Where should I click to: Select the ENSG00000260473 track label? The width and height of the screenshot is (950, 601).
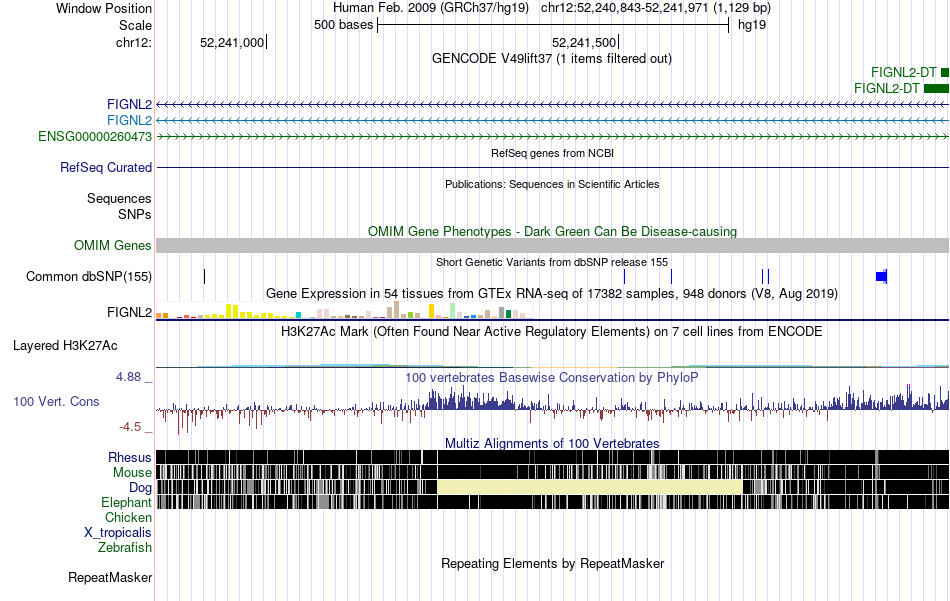pos(95,136)
